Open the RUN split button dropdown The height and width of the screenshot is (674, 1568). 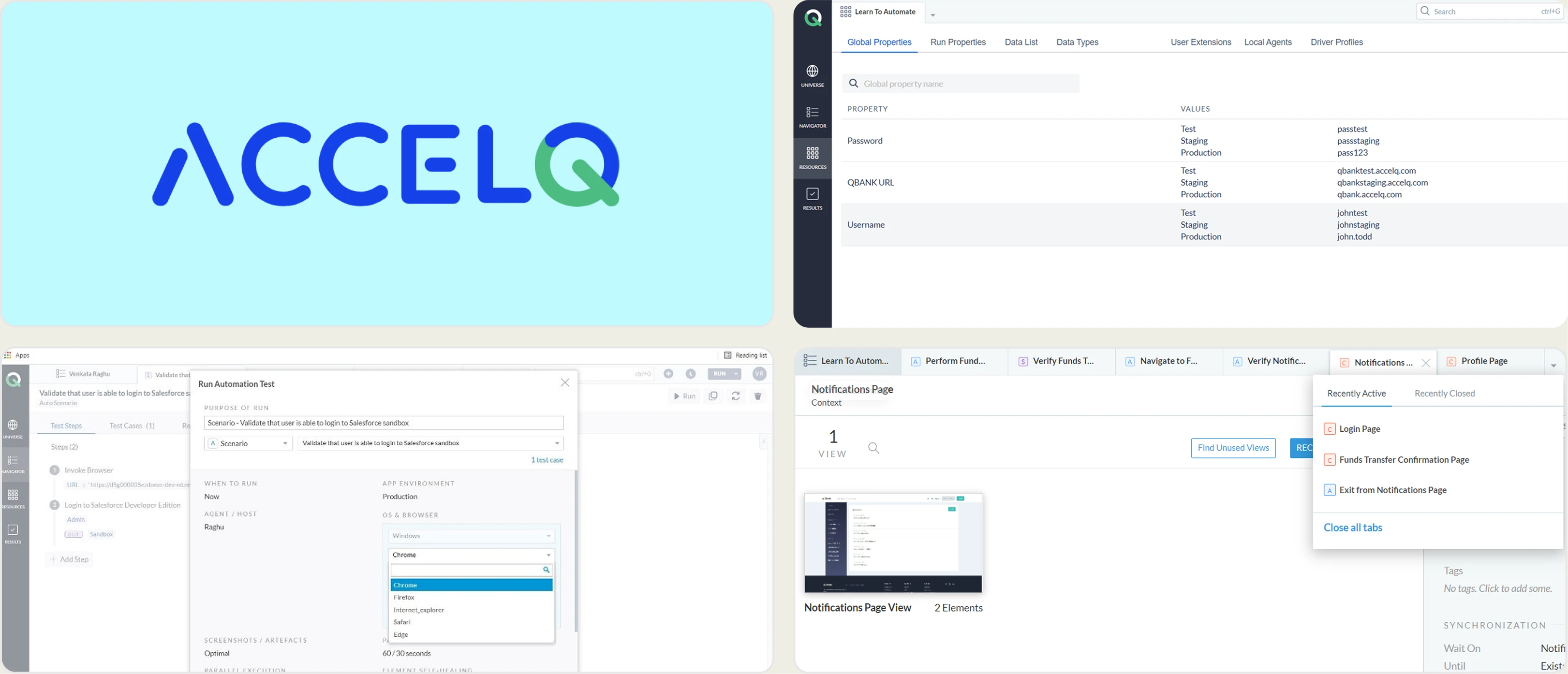(x=736, y=374)
